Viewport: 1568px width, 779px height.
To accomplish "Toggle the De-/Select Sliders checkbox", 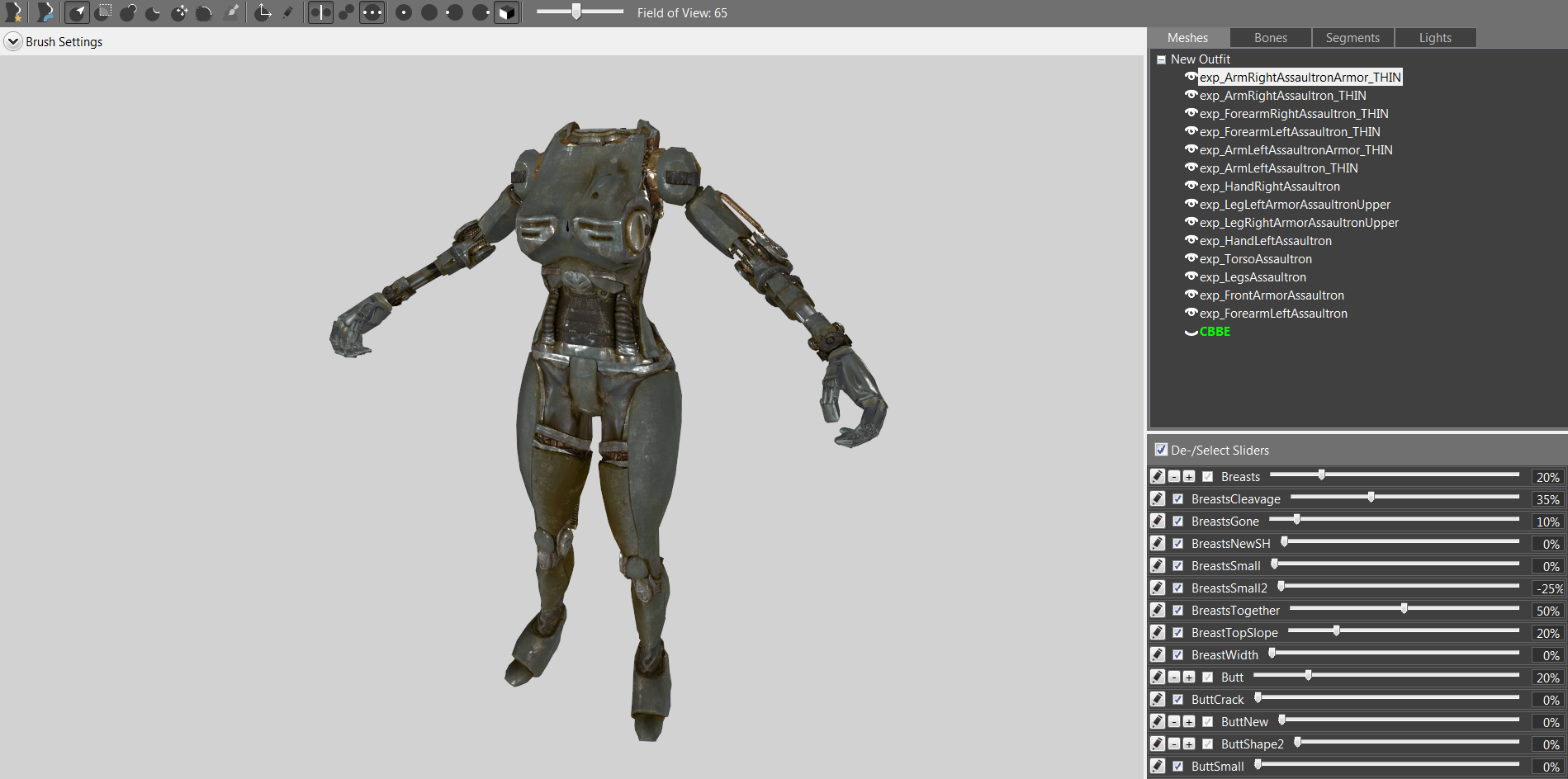I will (x=1161, y=450).
